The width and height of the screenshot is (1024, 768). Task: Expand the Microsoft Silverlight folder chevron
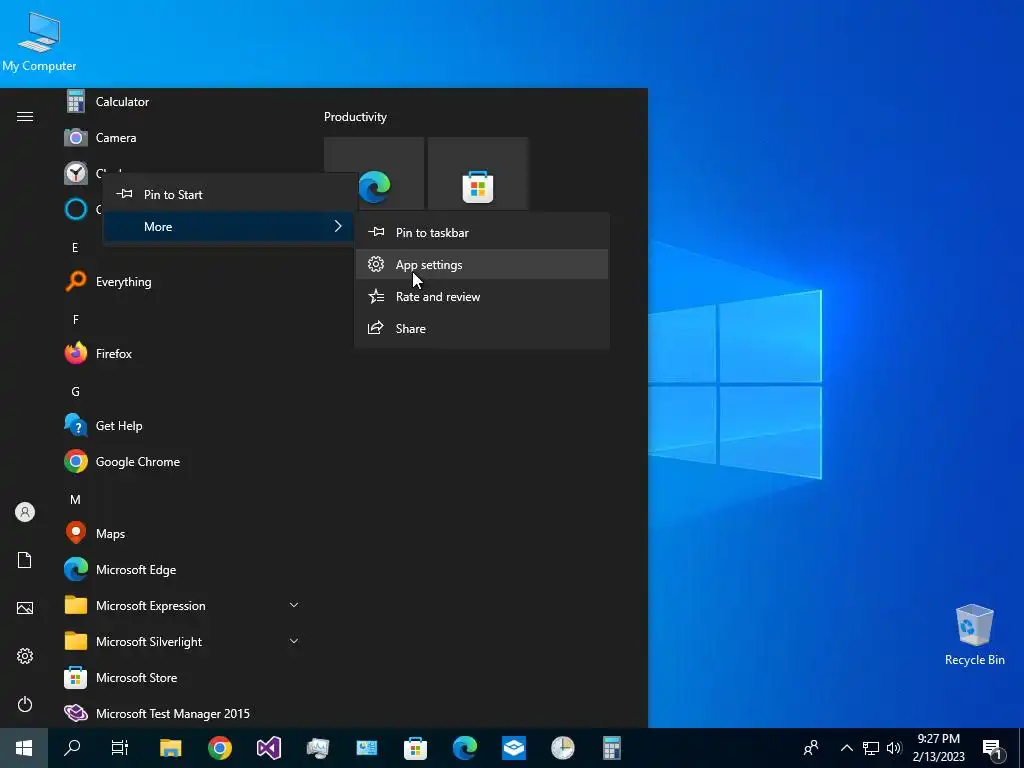[x=294, y=641]
